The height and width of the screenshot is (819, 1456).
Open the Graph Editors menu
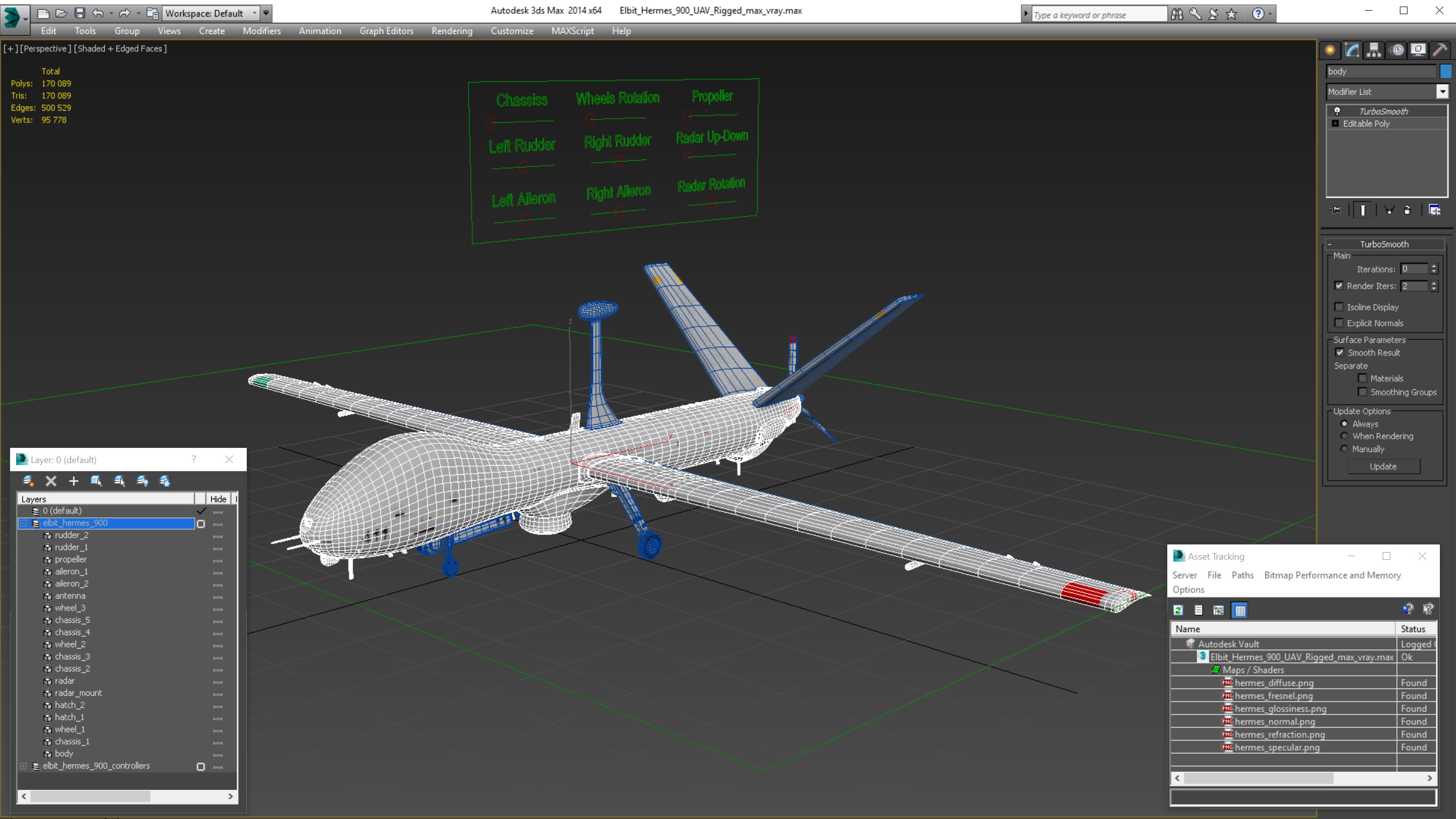(387, 31)
